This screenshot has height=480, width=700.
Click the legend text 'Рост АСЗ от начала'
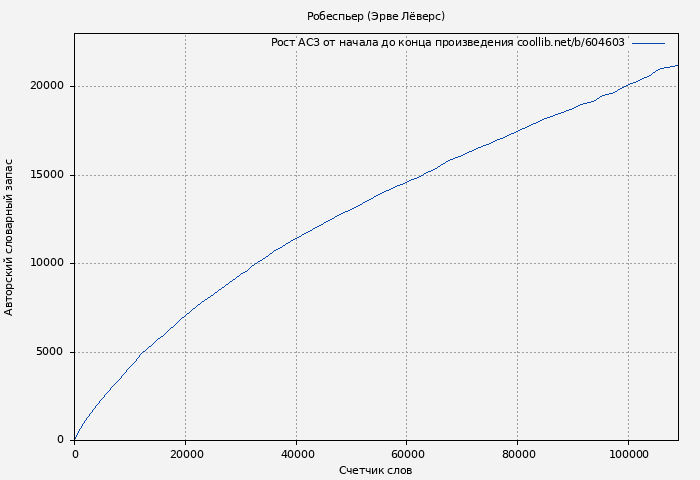click(329, 43)
